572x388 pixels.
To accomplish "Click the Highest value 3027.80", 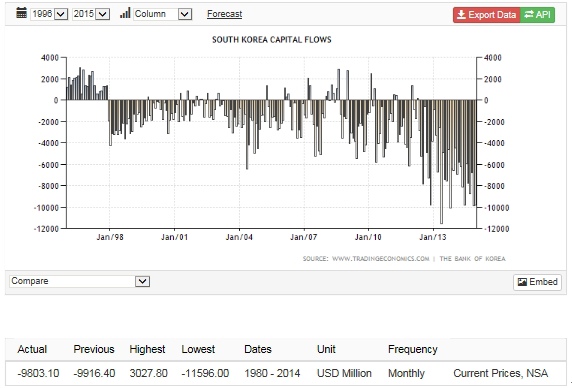I will pos(148,373).
